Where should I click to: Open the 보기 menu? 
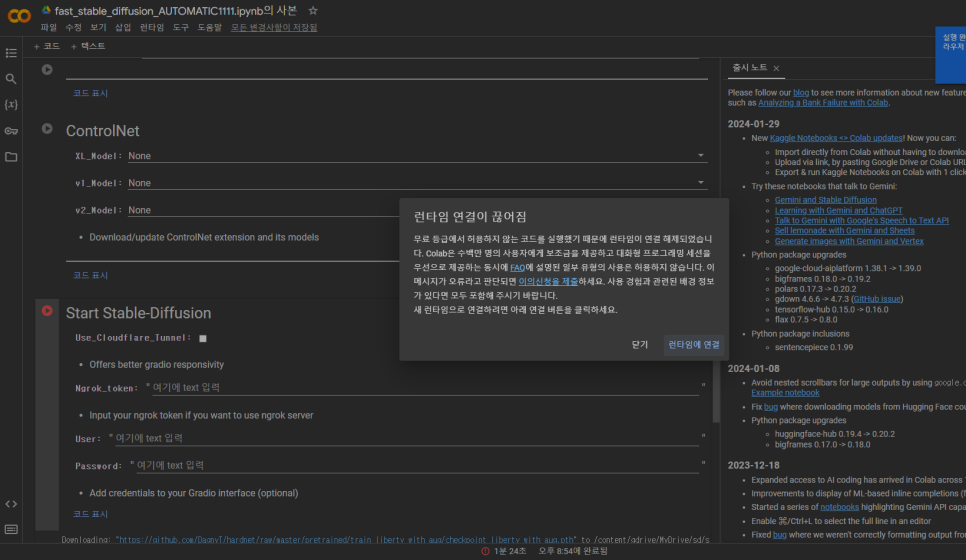click(98, 27)
